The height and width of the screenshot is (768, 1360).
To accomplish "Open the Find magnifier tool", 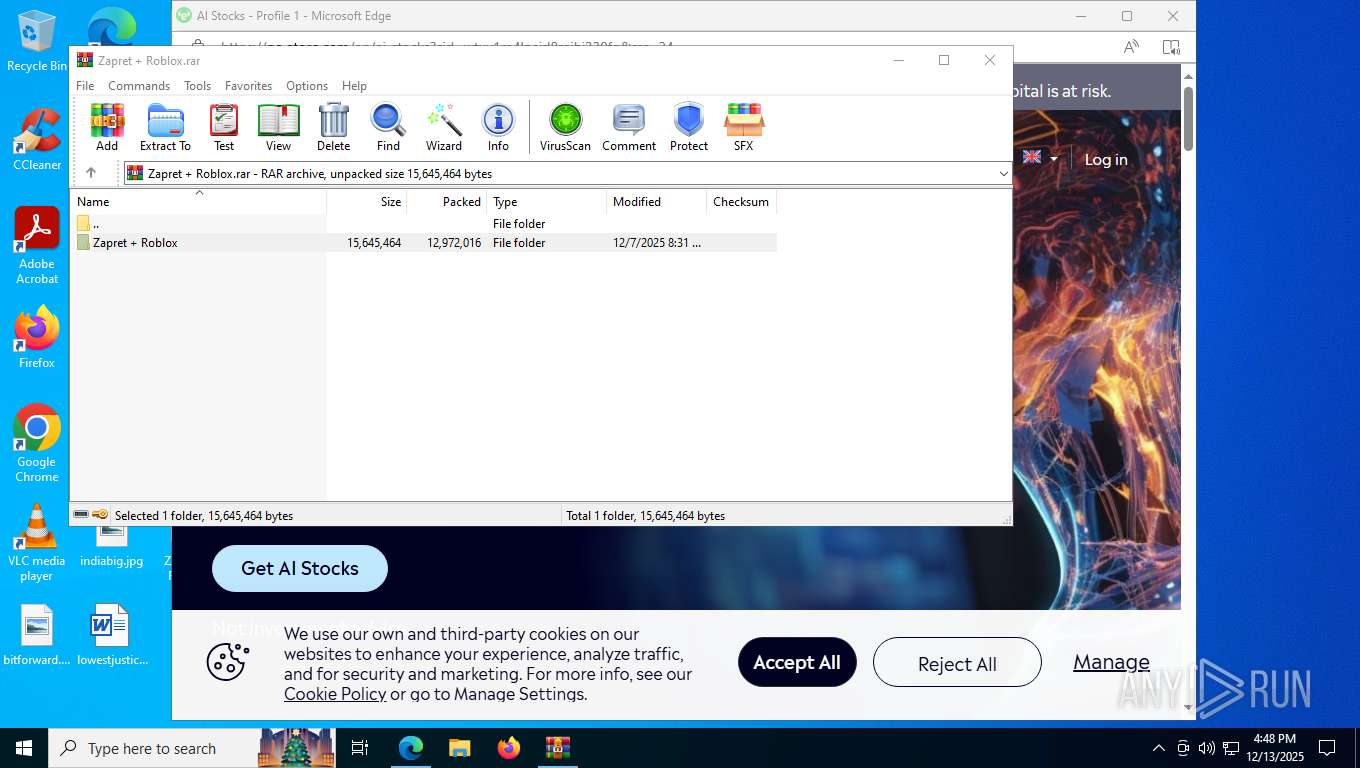I will [388, 128].
